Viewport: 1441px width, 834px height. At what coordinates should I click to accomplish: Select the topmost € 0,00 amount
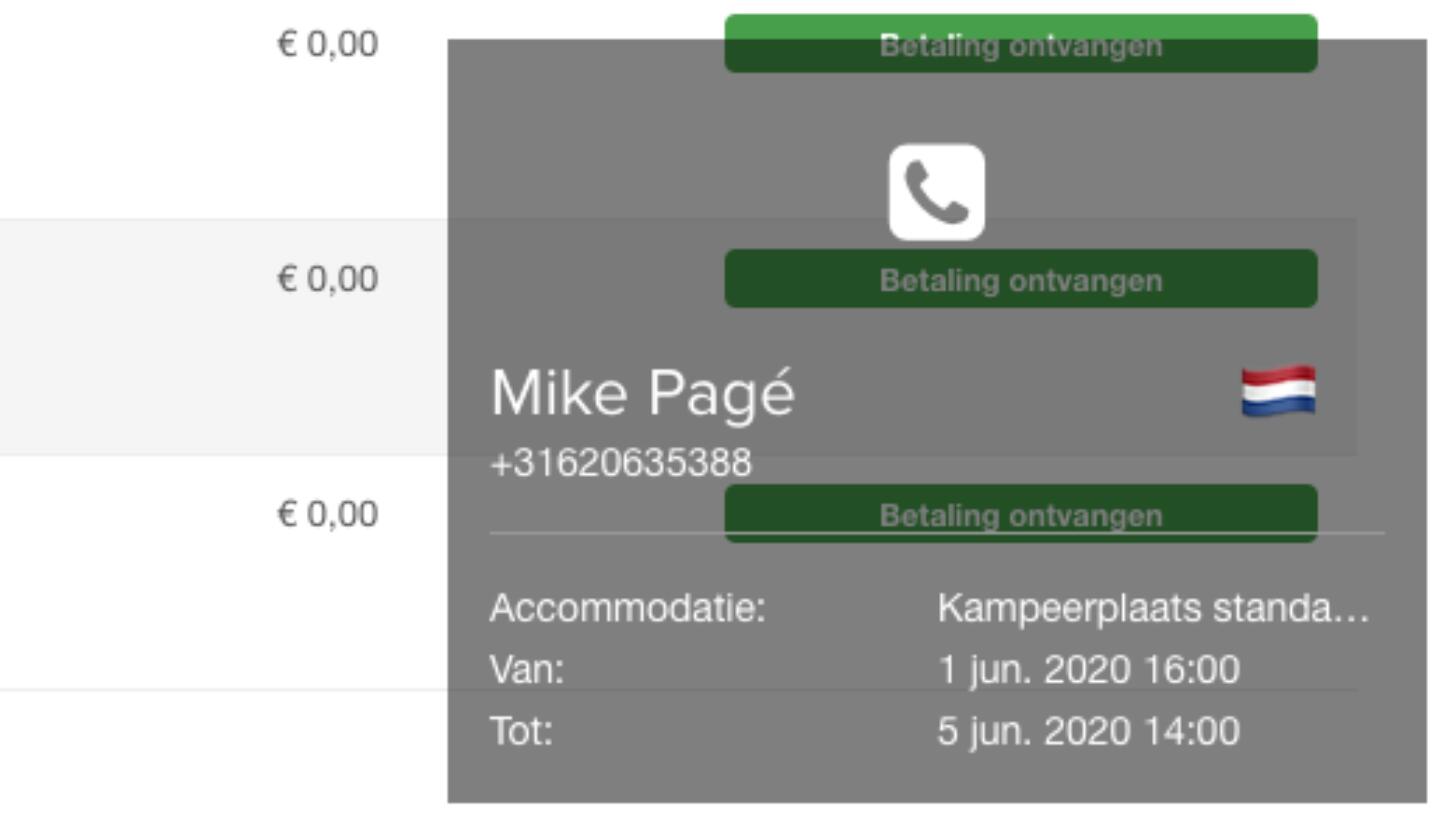(x=327, y=45)
